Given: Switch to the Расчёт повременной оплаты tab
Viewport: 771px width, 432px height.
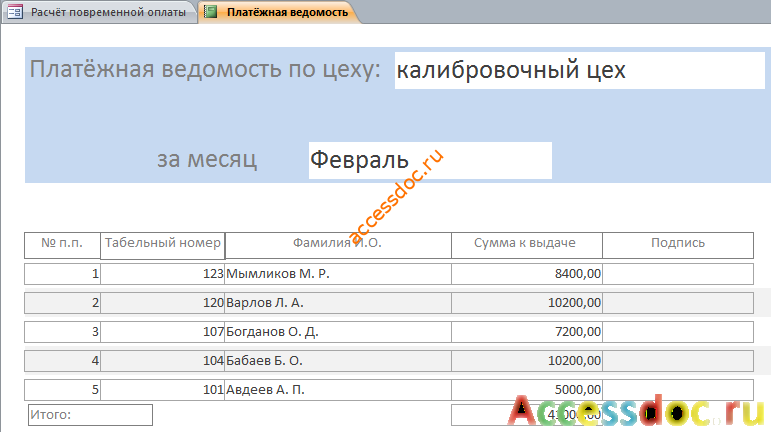Looking at the screenshot, I should coord(100,12).
